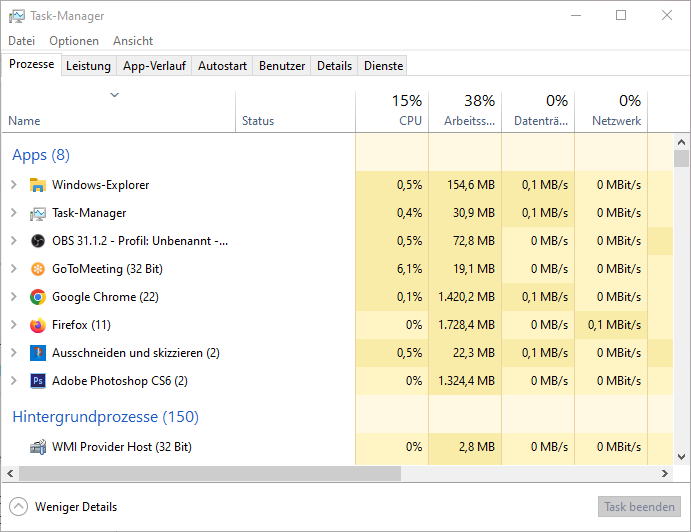Click the Ausschneiden und skizzieren icon

pos(38,353)
